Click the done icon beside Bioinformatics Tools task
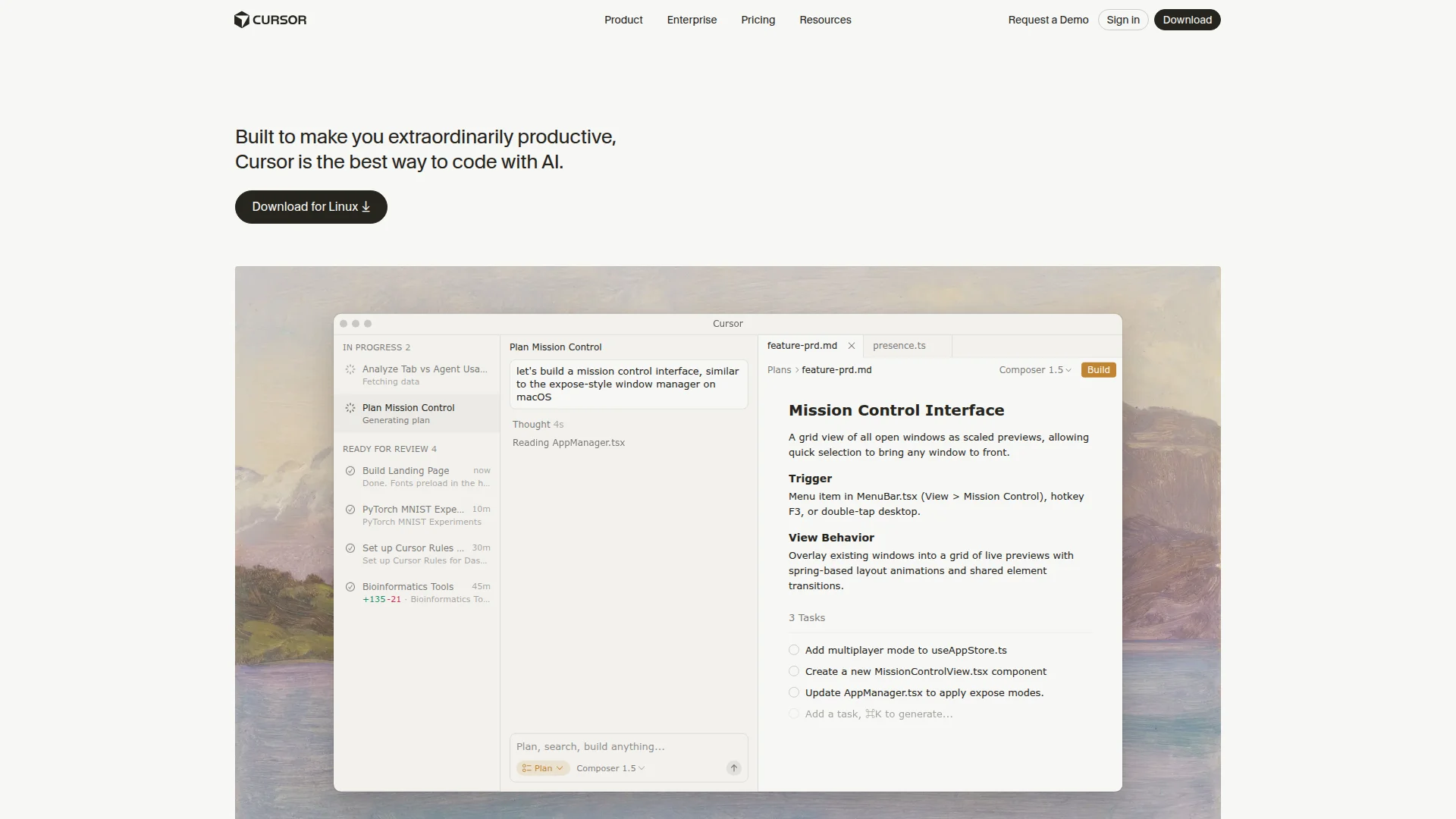1456x819 pixels. click(350, 587)
